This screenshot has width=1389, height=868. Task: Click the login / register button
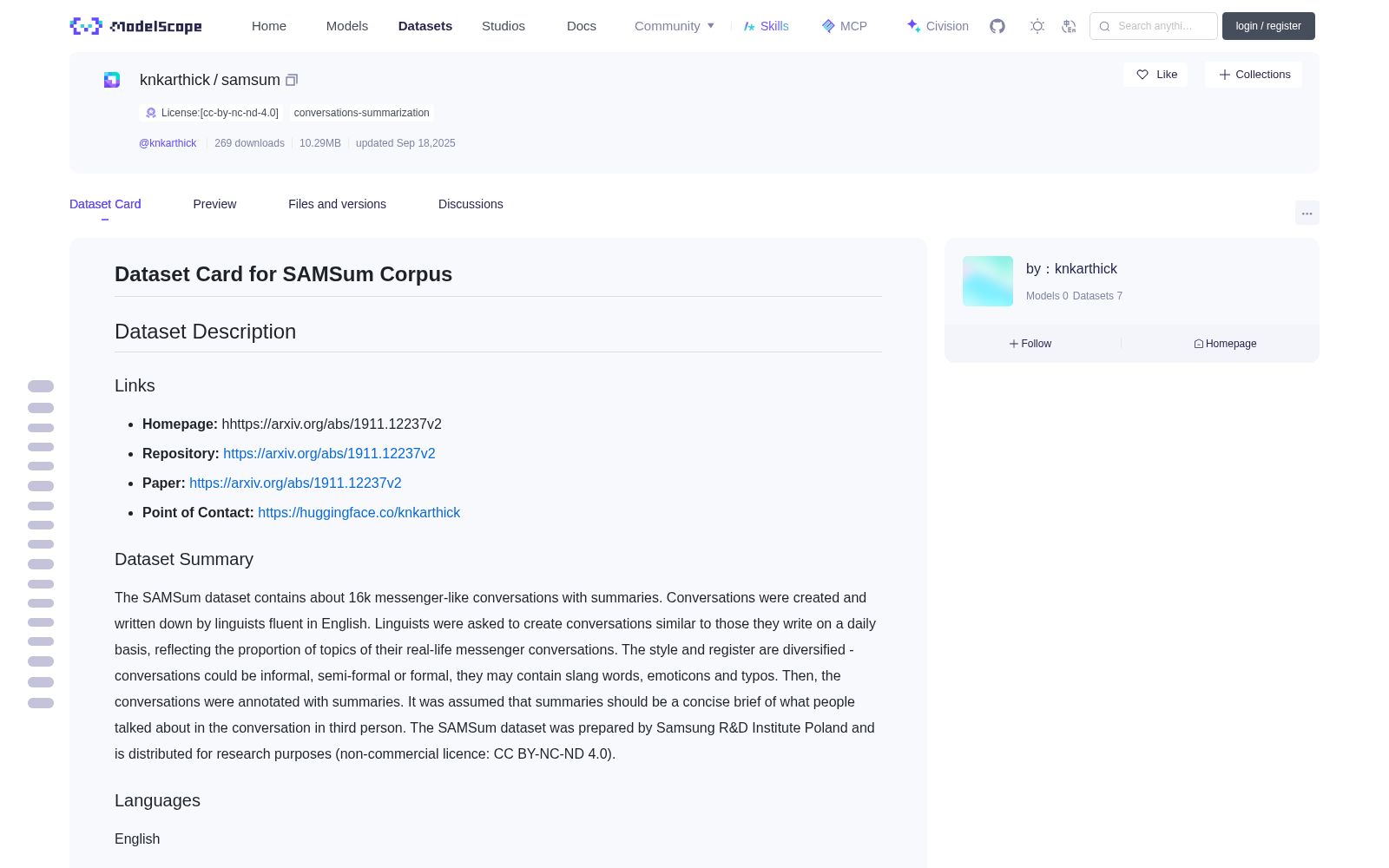(x=1268, y=26)
